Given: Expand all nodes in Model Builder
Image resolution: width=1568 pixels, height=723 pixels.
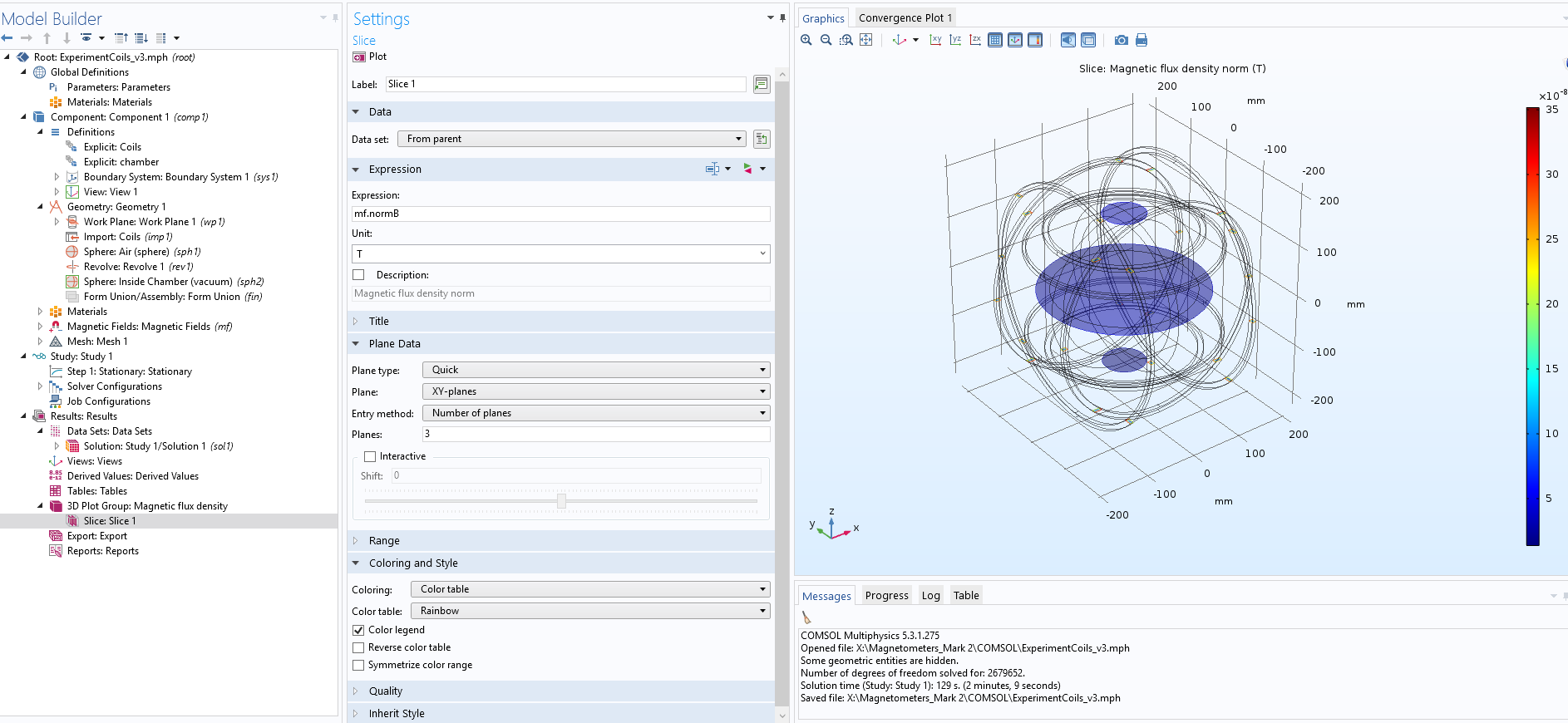Looking at the screenshot, I should [x=141, y=38].
